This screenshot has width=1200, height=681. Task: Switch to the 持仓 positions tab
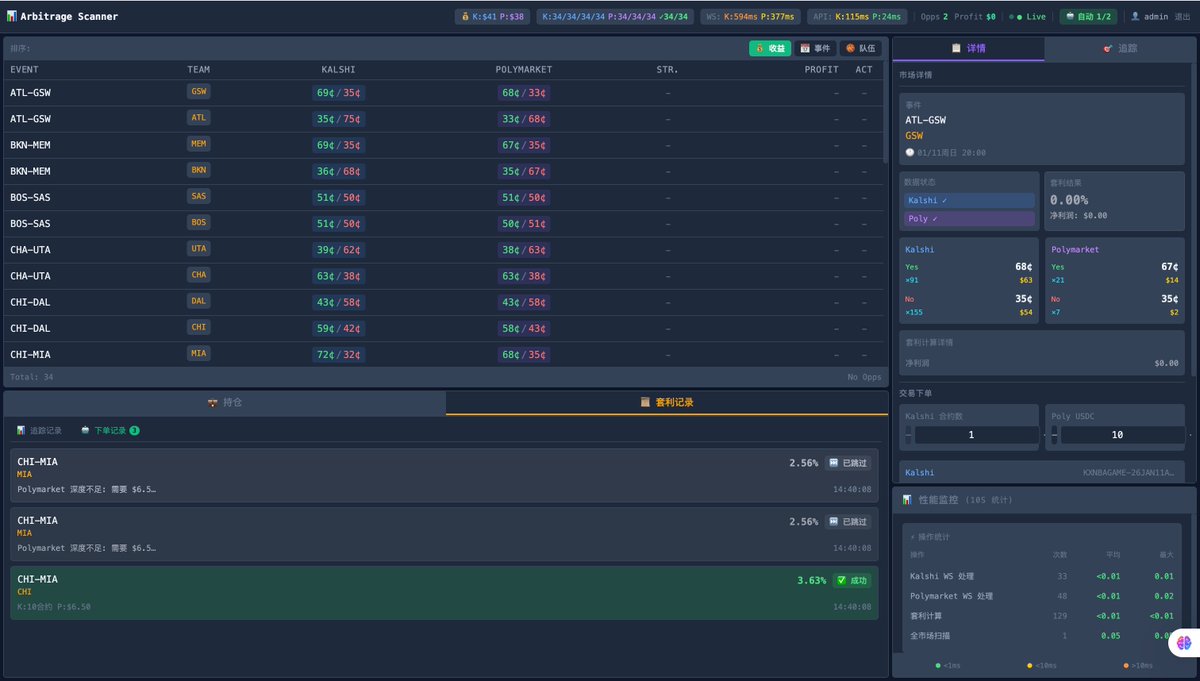225,402
